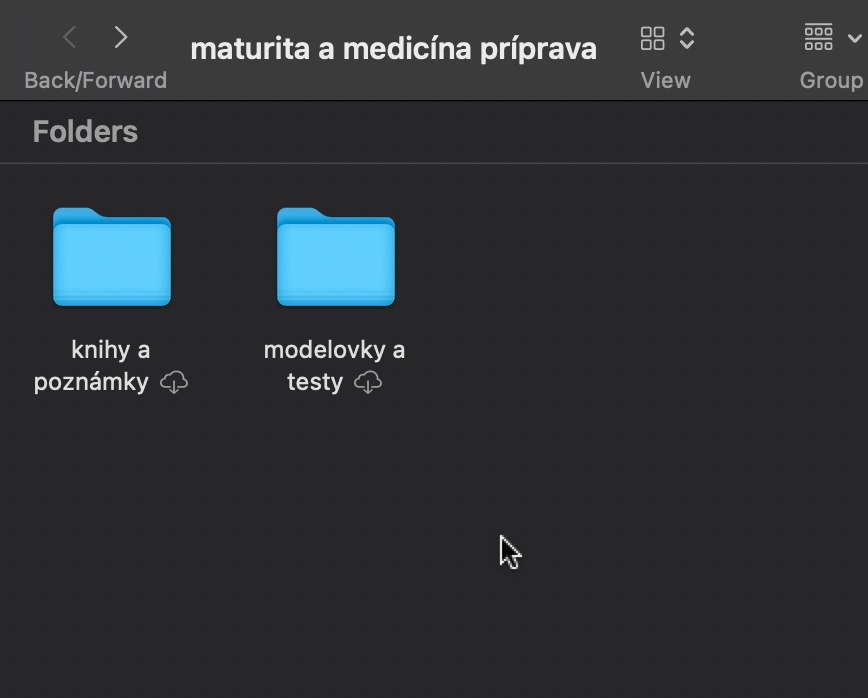Viewport: 868px width, 698px height.
Task: Collapse the Folders section header
Action: pyautogui.click(x=85, y=131)
